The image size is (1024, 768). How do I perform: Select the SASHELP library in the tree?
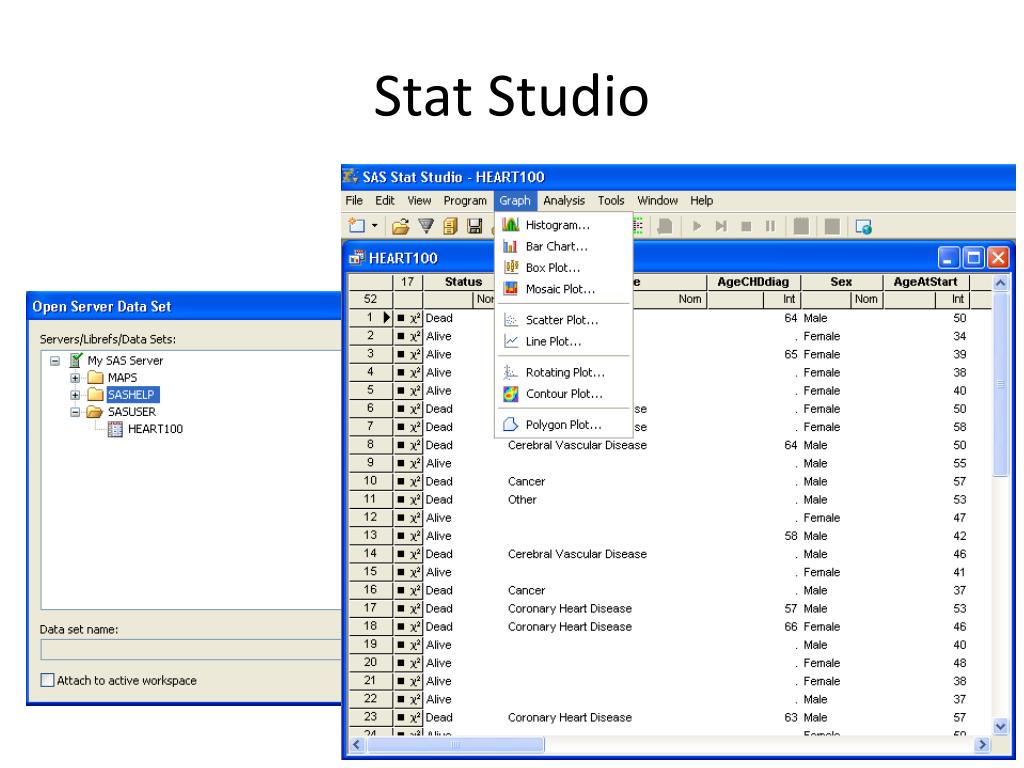[x=131, y=394]
